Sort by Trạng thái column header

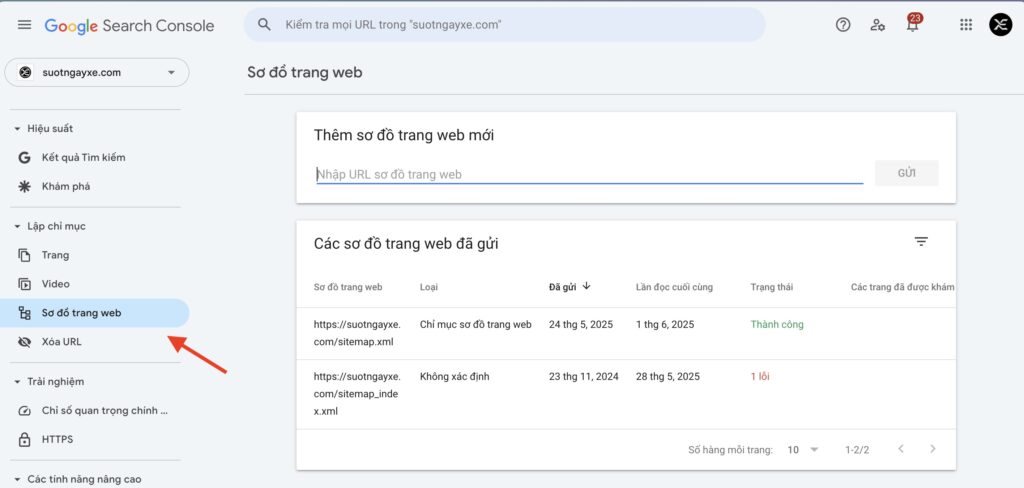(772, 287)
